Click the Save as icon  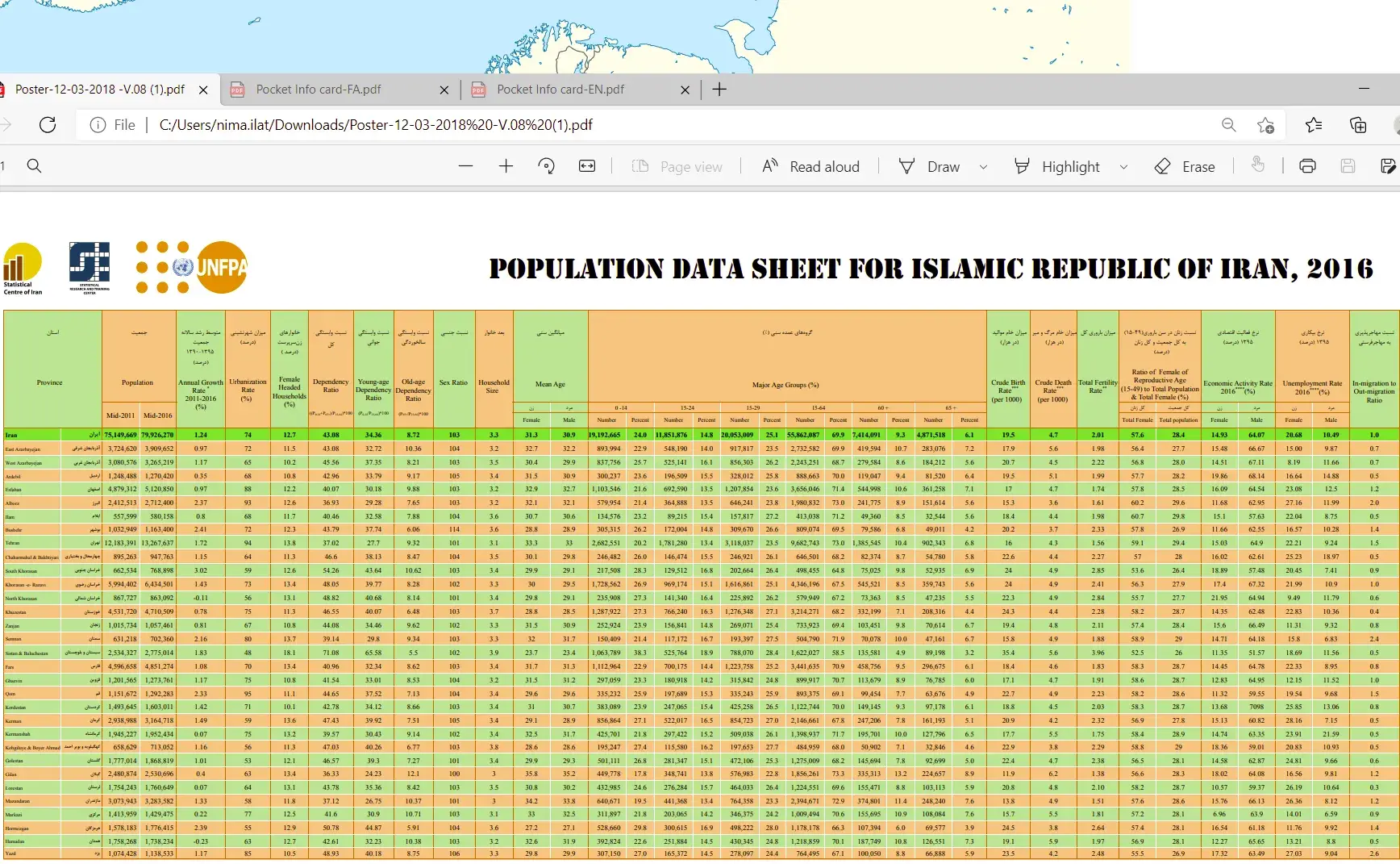coord(1388,166)
